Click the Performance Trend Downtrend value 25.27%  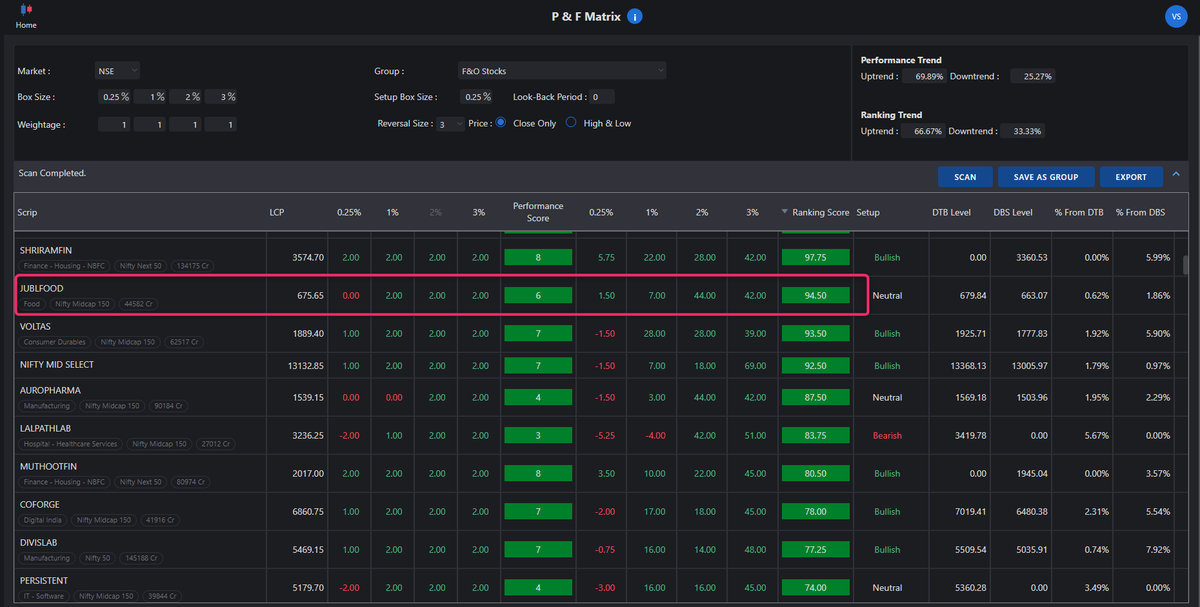[x=1033, y=77]
